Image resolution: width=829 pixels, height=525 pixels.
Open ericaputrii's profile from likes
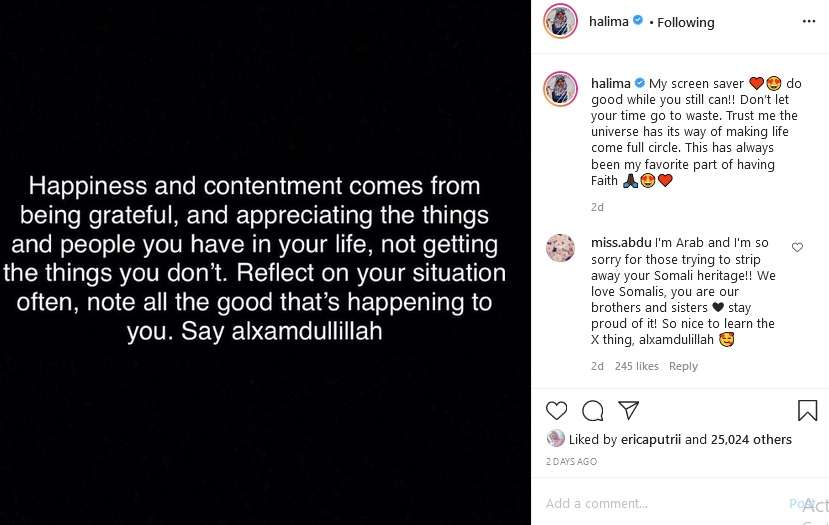click(x=651, y=439)
